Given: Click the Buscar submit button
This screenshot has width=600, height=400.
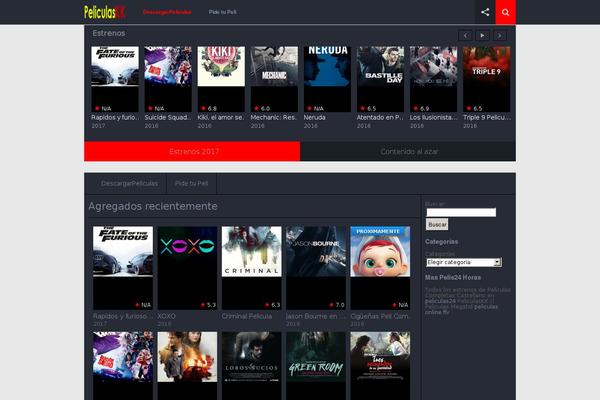Looking at the screenshot, I should pyautogui.click(x=437, y=225).
